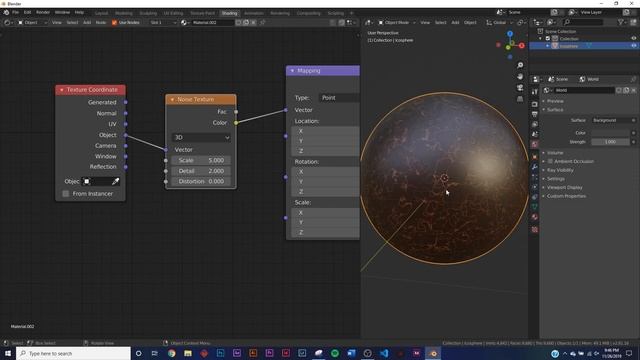Open the Node menu in shader editor

click(100, 22)
